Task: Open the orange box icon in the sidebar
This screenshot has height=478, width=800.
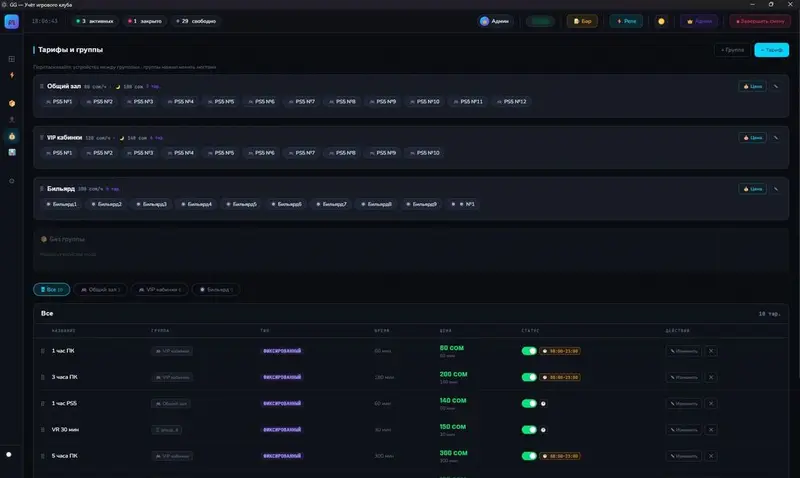Action: (x=12, y=103)
